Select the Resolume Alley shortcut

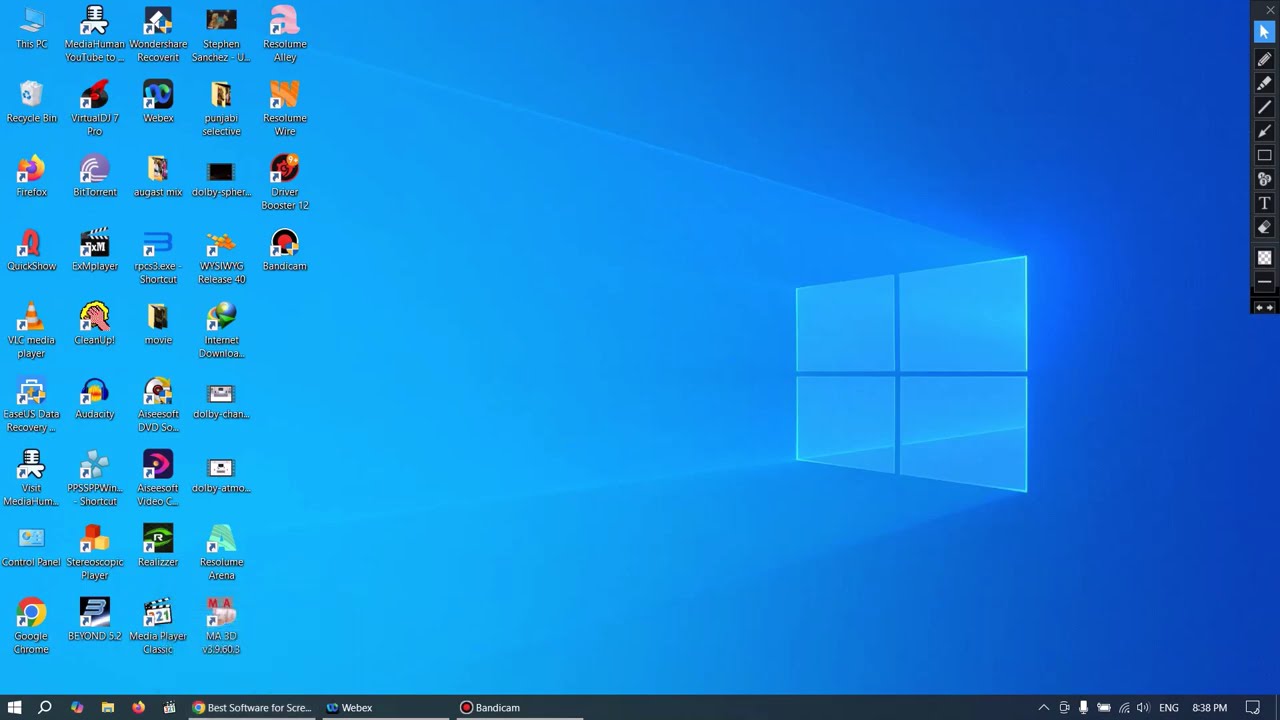tap(285, 34)
